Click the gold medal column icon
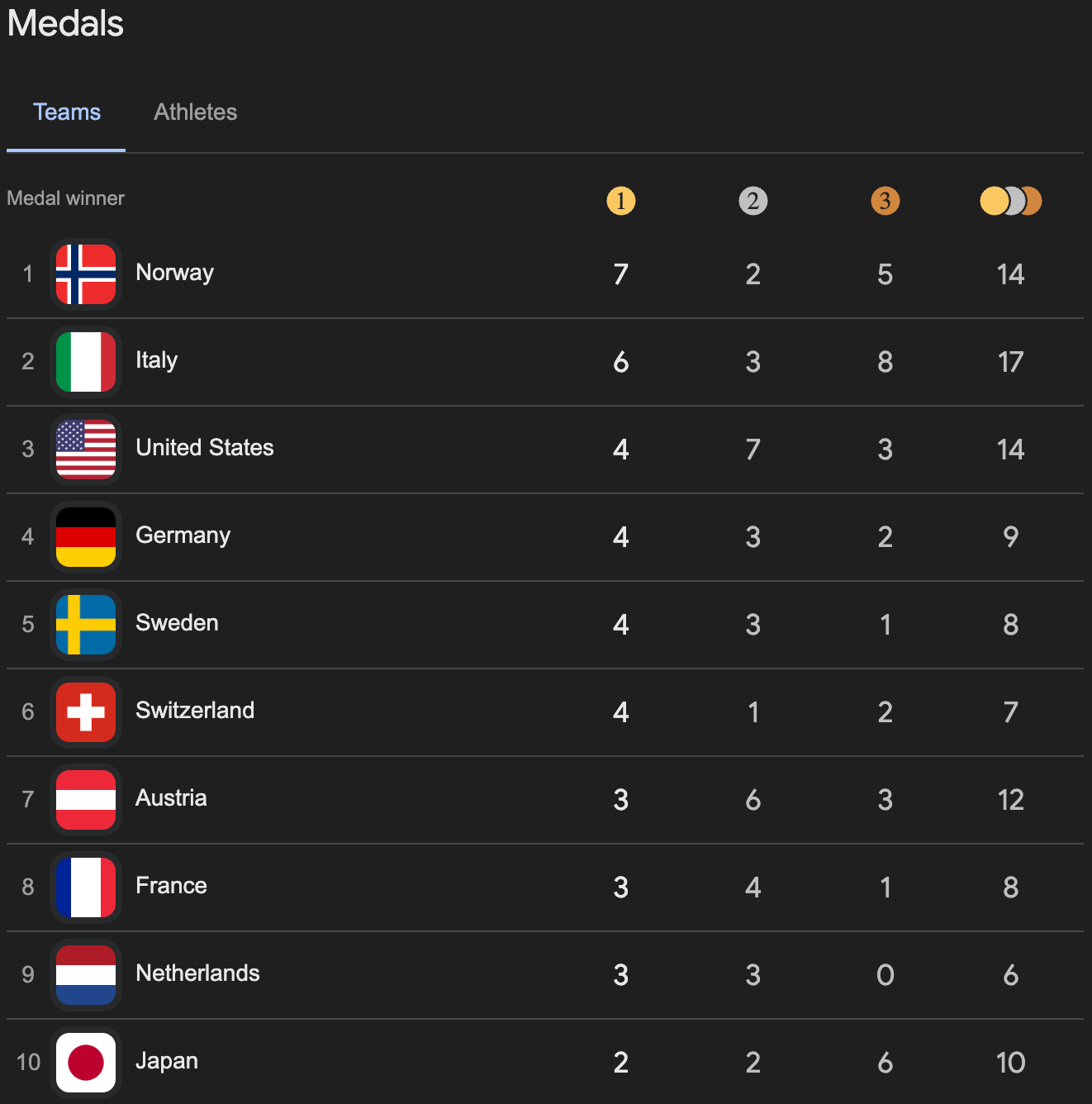Image resolution: width=1092 pixels, height=1104 pixels. [621, 201]
